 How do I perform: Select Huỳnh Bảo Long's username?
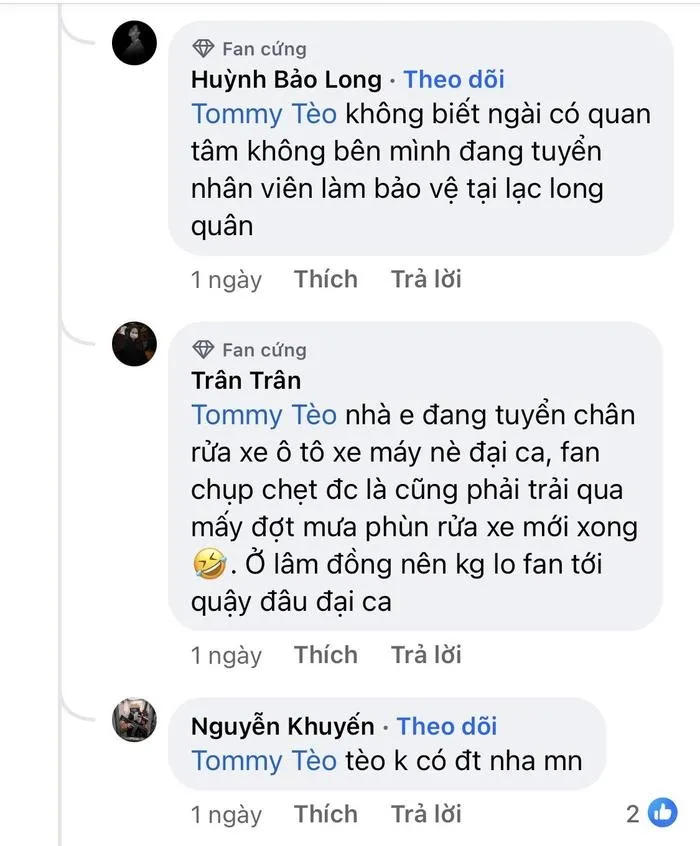285,79
